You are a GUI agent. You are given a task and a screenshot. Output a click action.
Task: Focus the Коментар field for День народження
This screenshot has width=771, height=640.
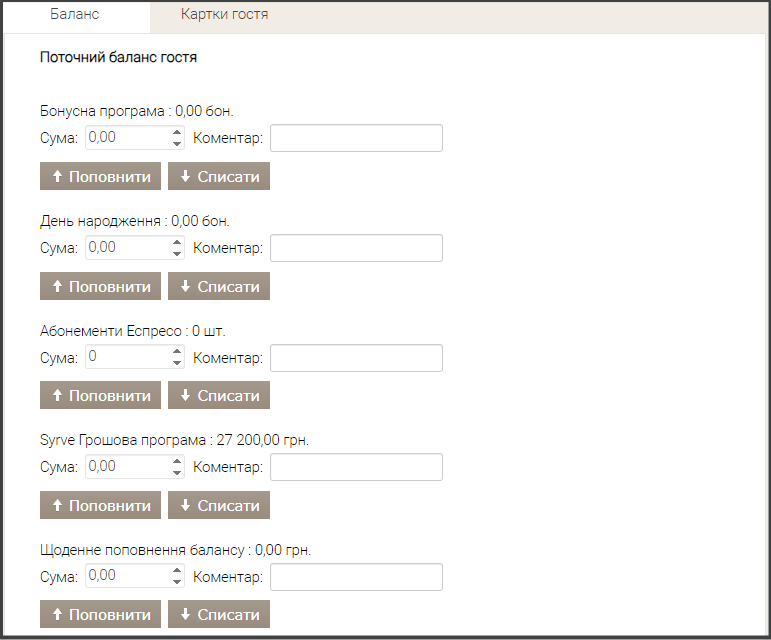pyautogui.click(x=356, y=248)
